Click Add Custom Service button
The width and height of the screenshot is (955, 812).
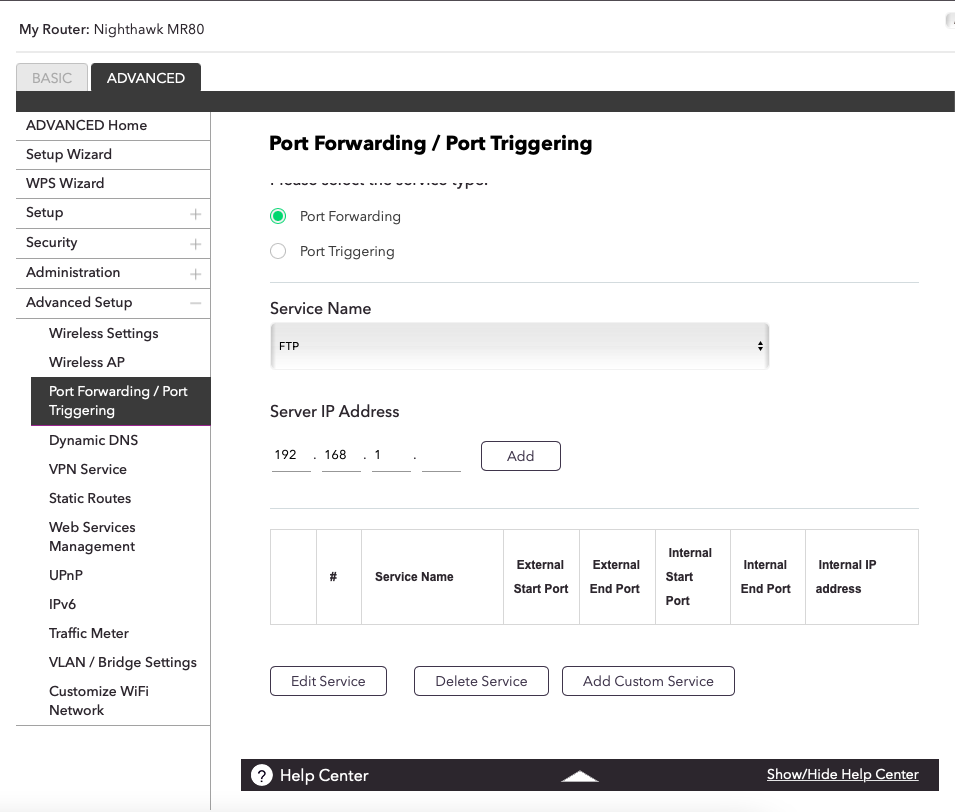[648, 681]
